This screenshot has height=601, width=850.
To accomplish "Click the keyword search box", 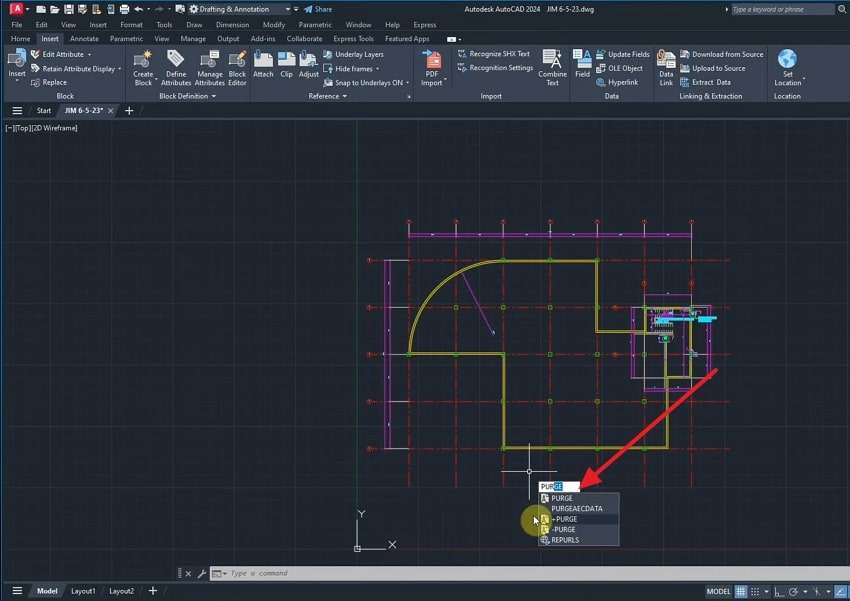I will point(782,9).
